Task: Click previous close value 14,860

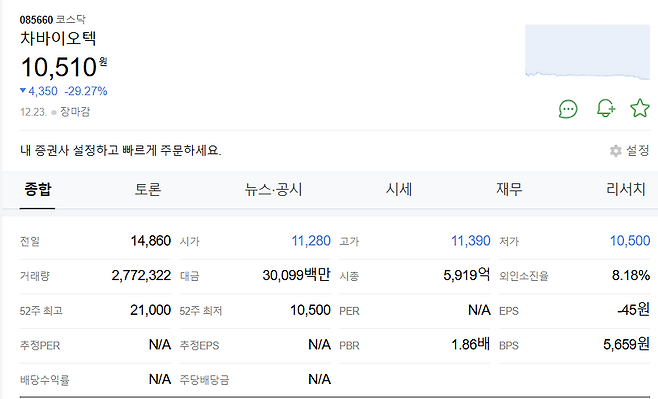Action: tap(151, 241)
